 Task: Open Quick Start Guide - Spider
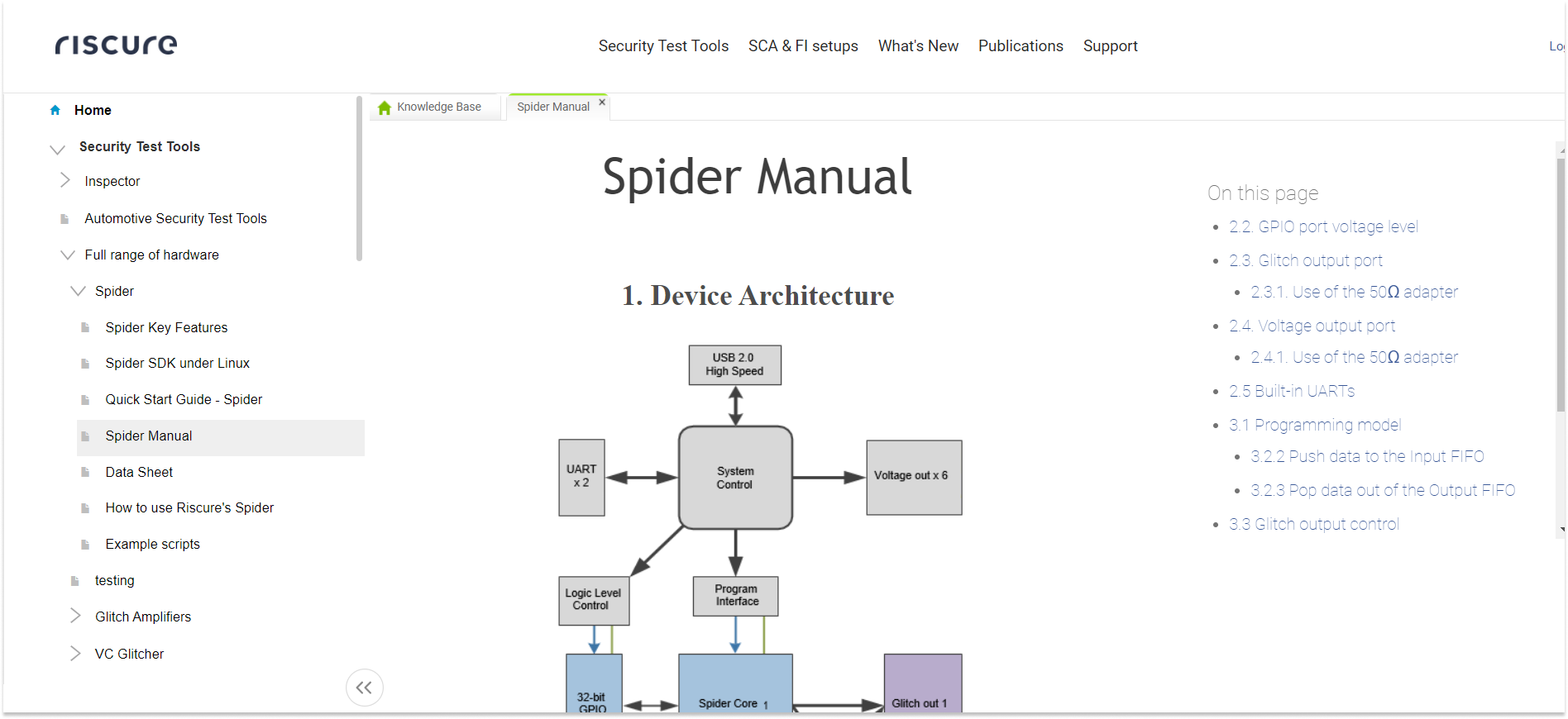tap(184, 400)
